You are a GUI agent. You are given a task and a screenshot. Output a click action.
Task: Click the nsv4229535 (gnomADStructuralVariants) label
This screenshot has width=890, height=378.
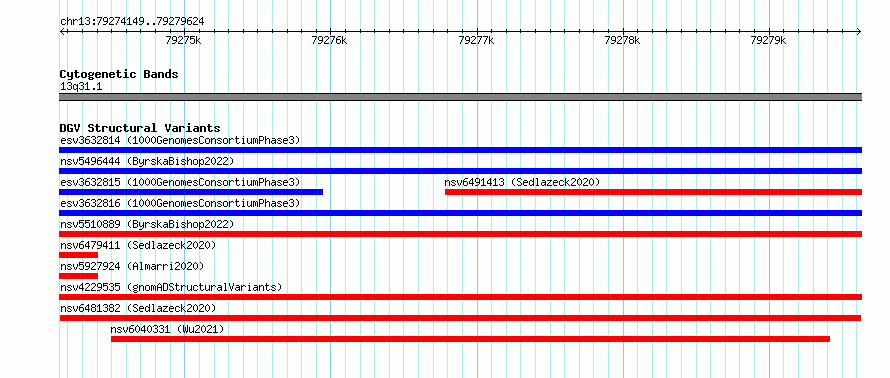tap(171, 287)
